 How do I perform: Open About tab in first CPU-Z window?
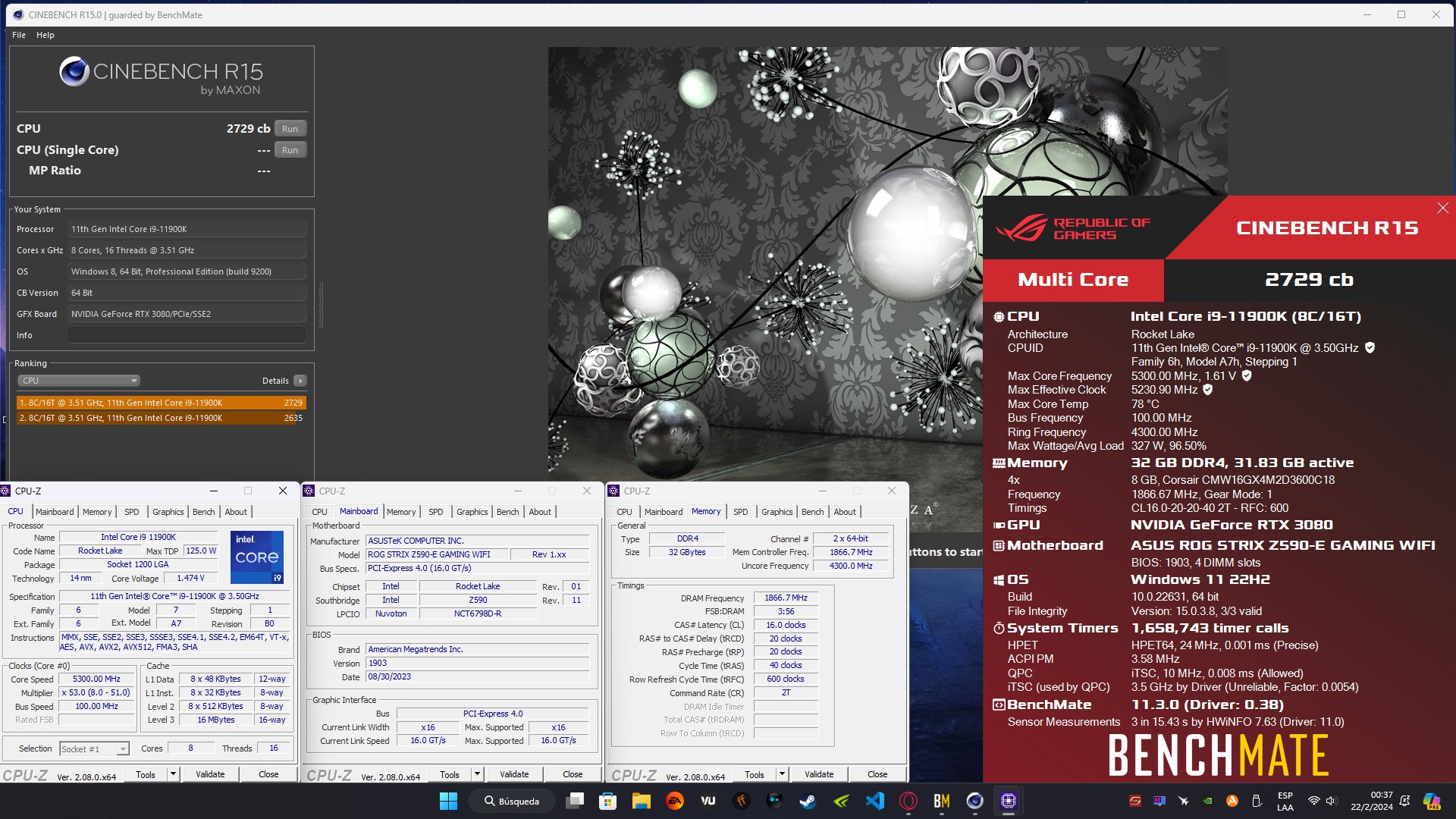pyautogui.click(x=236, y=512)
